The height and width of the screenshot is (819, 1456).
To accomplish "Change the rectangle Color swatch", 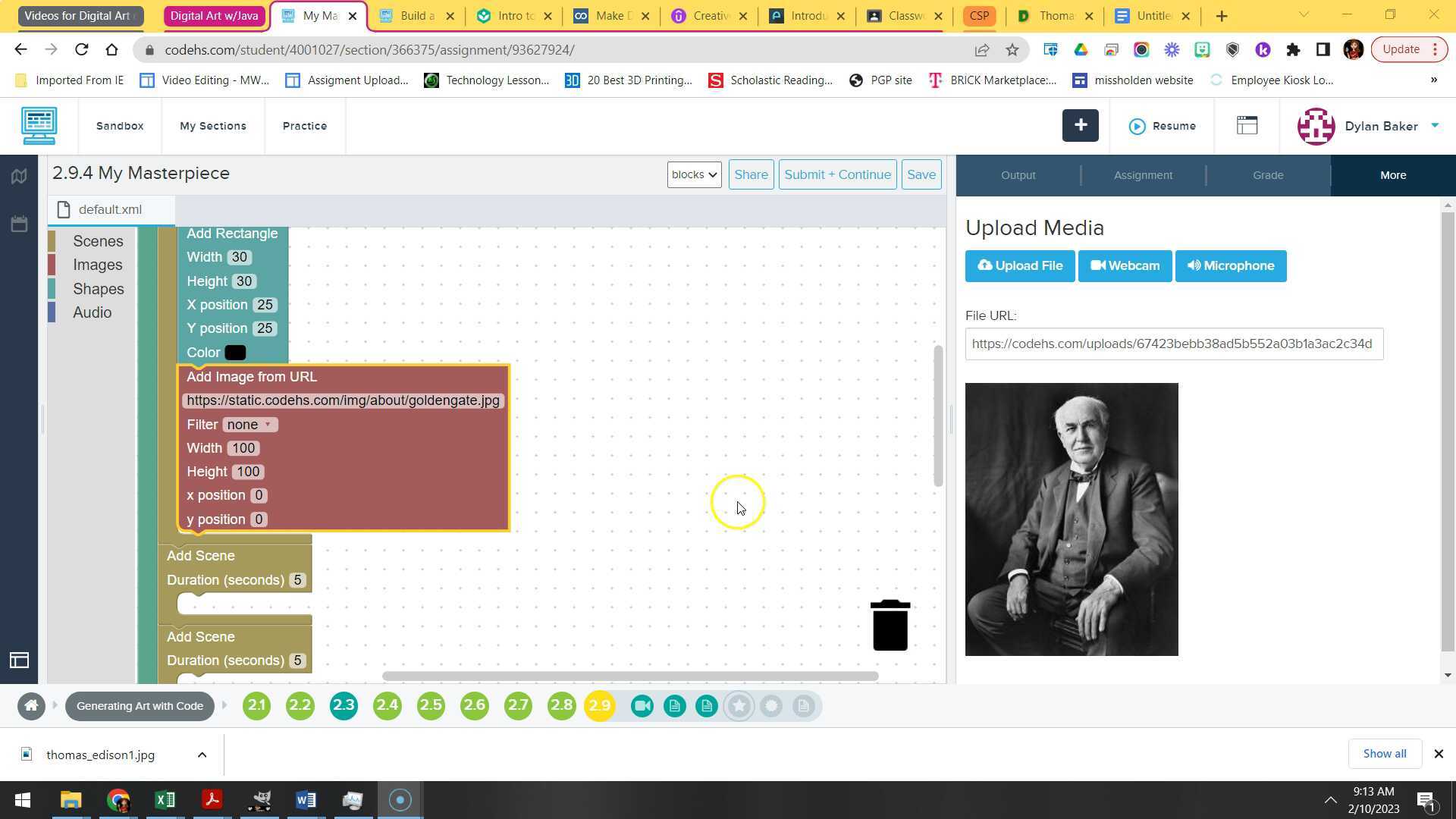I will 235,352.
